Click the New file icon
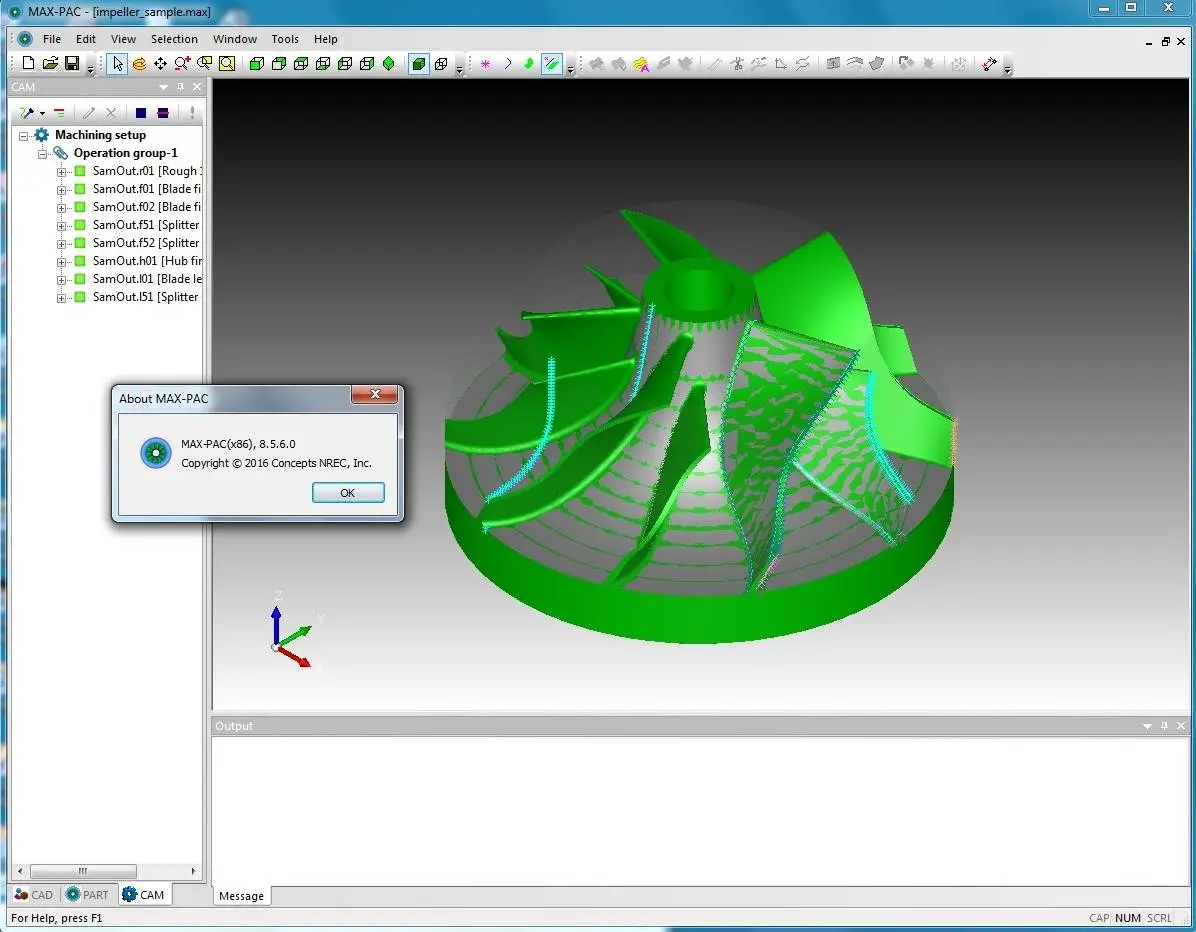 click(28, 63)
